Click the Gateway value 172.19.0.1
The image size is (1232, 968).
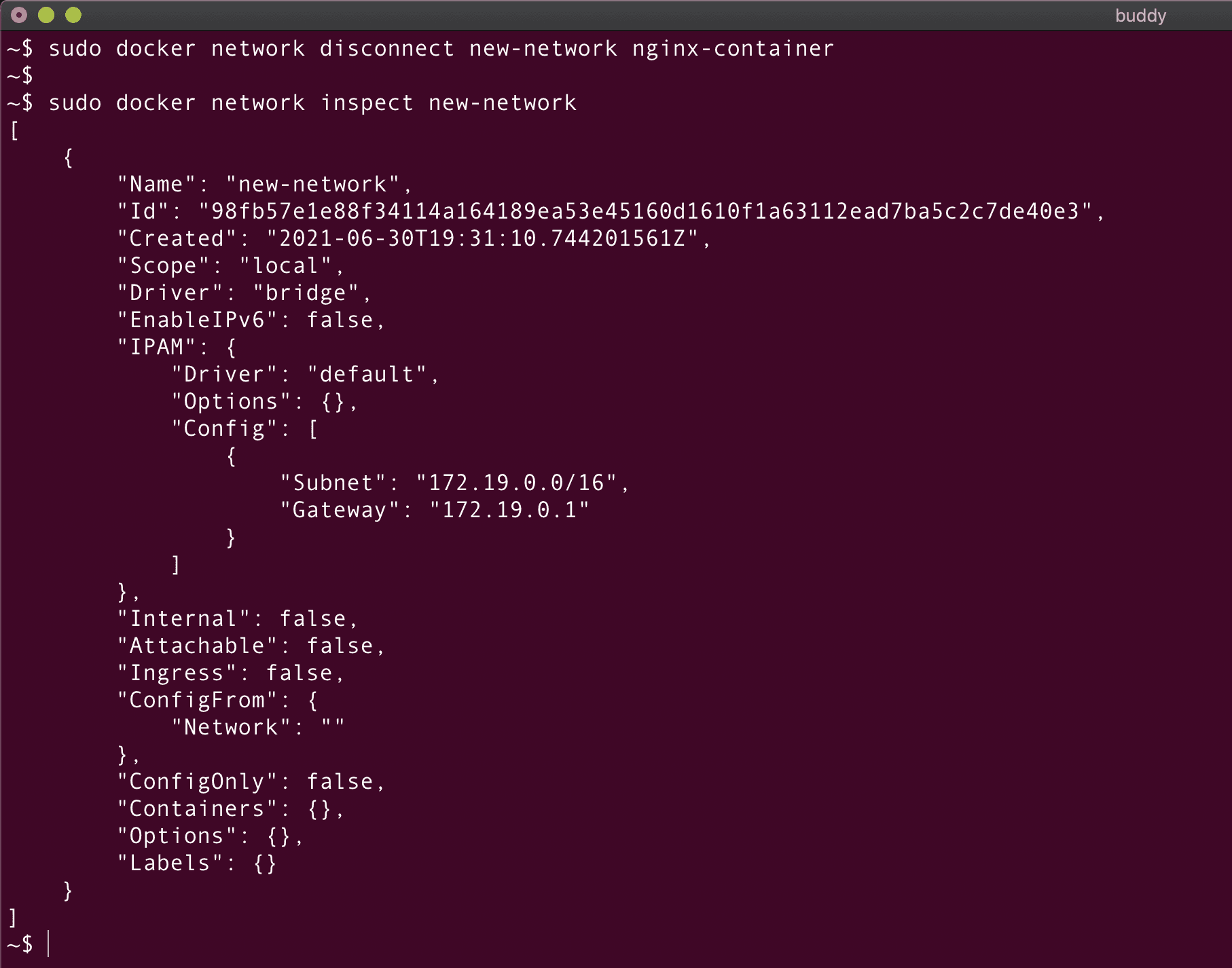[509, 510]
